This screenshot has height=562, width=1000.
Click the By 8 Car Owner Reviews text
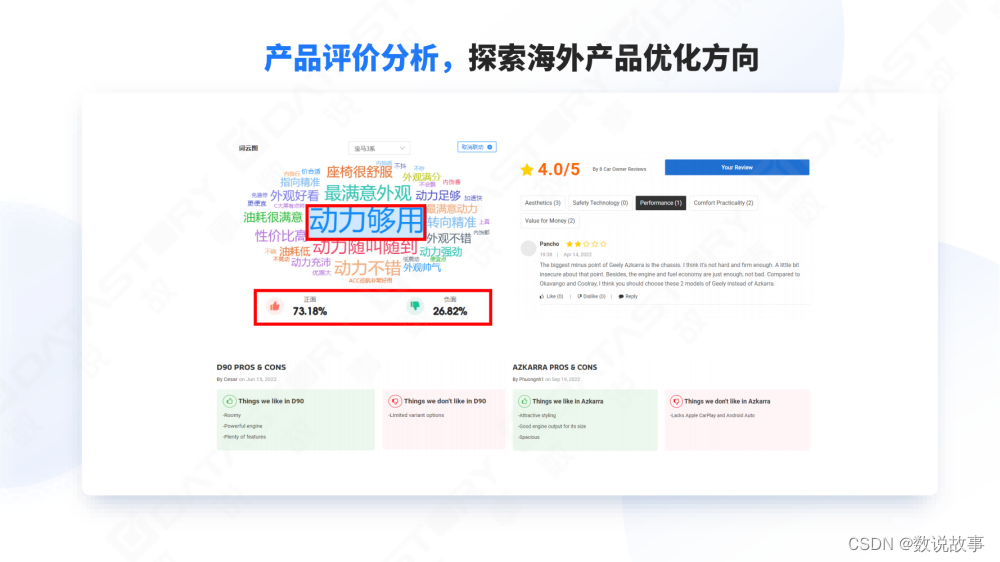coord(619,170)
